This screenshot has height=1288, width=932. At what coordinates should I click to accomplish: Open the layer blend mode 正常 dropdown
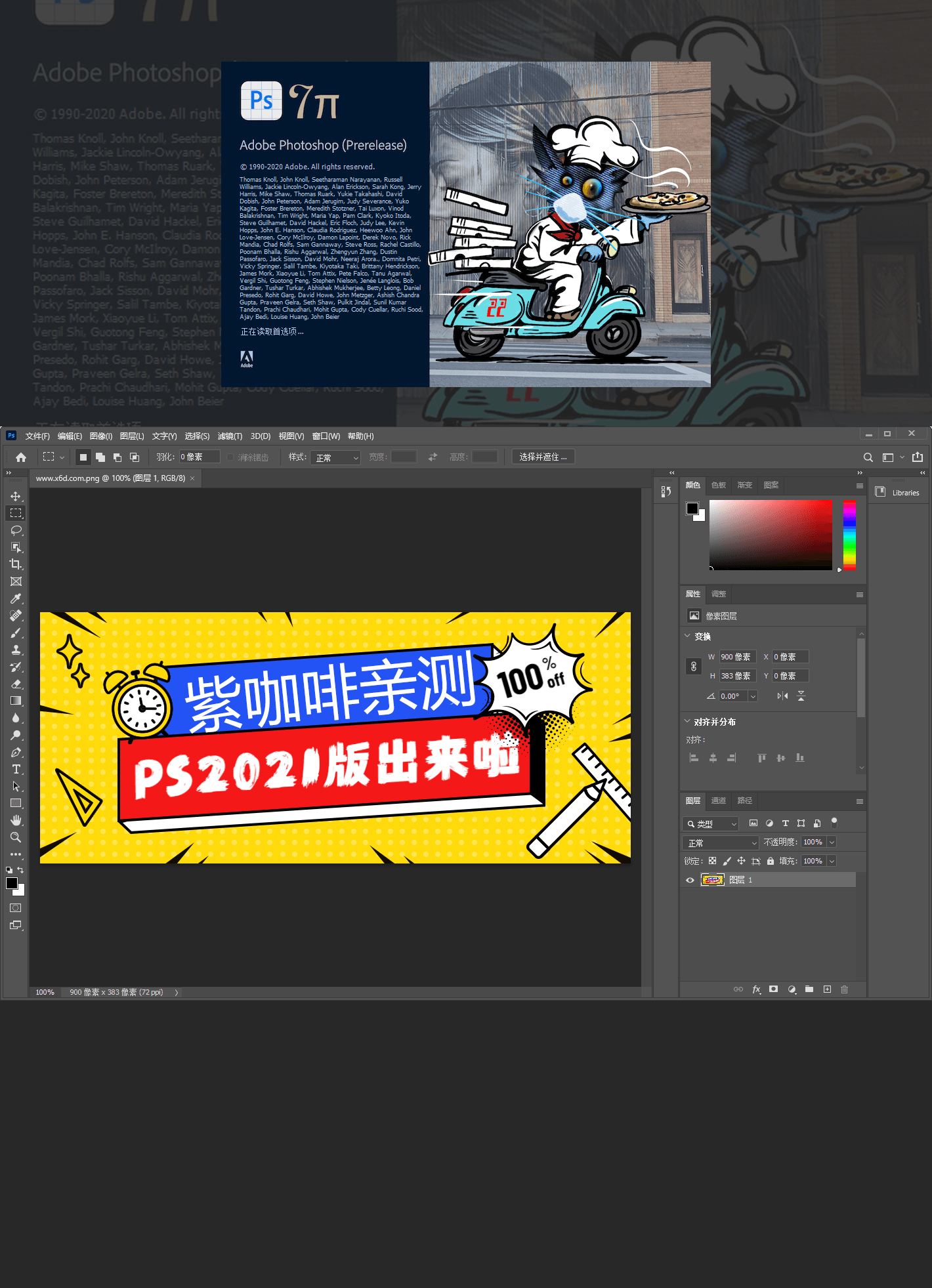(721, 842)
